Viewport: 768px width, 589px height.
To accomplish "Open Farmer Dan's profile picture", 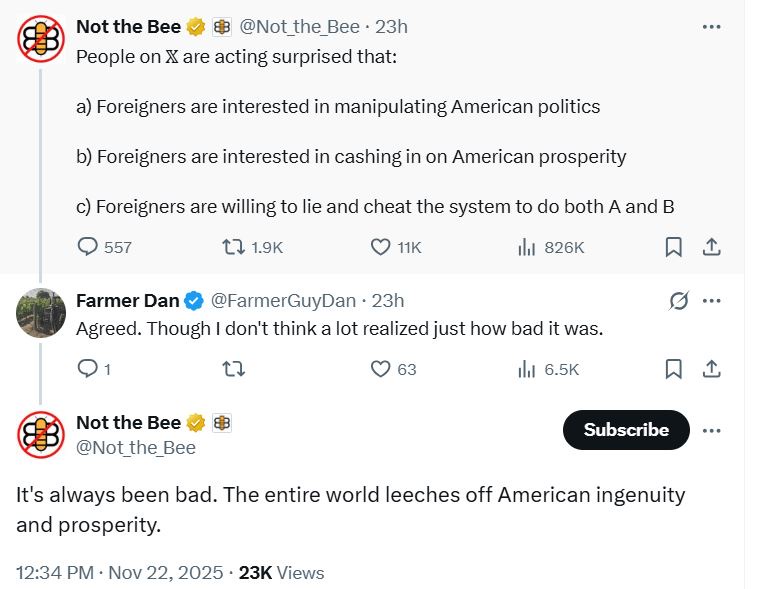I will tap(42, 313).
